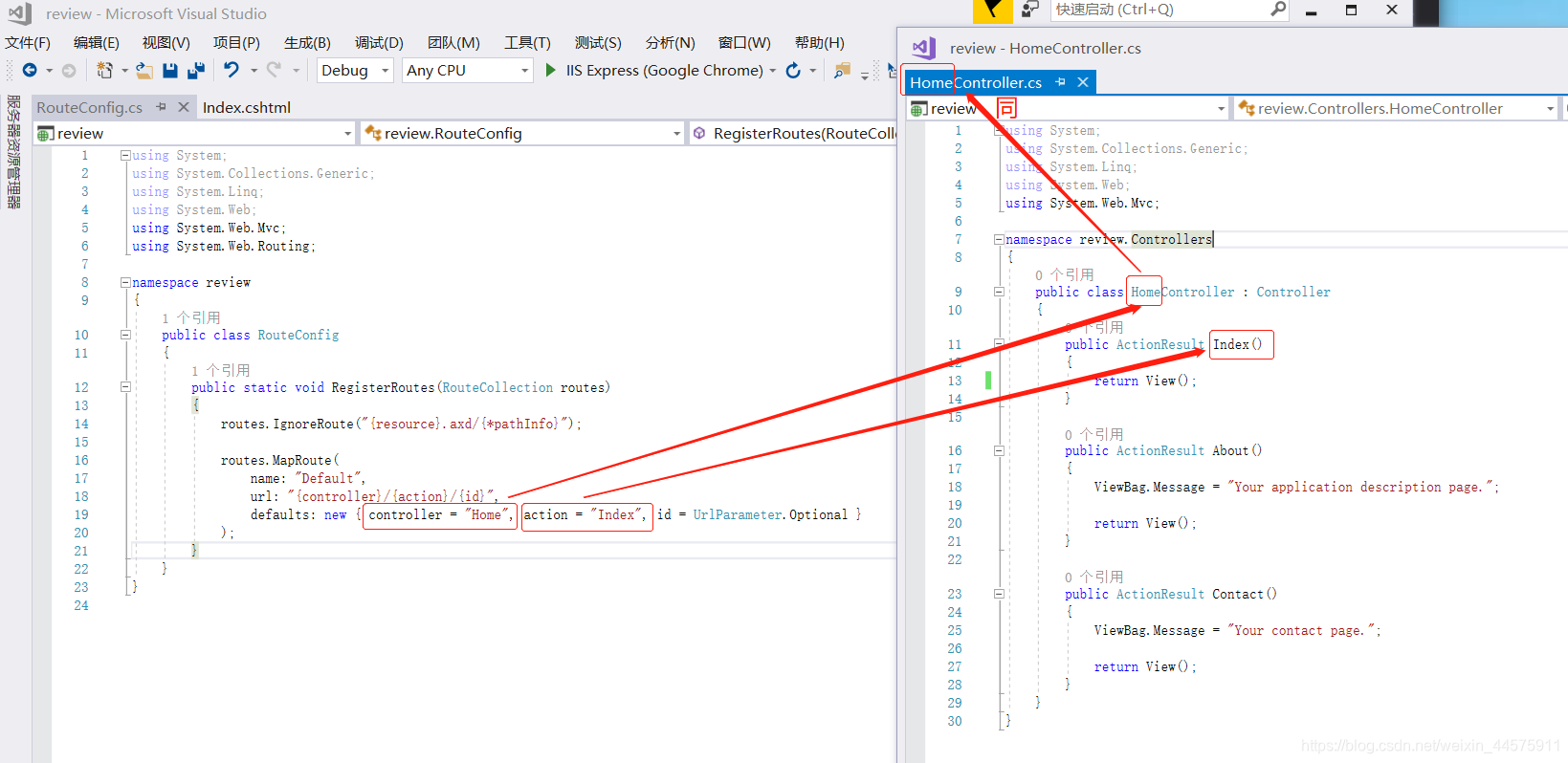Click the Visual Studio logo in title bar
Image resolution: width=1568 pixels, height=763 pixels.
20,13
